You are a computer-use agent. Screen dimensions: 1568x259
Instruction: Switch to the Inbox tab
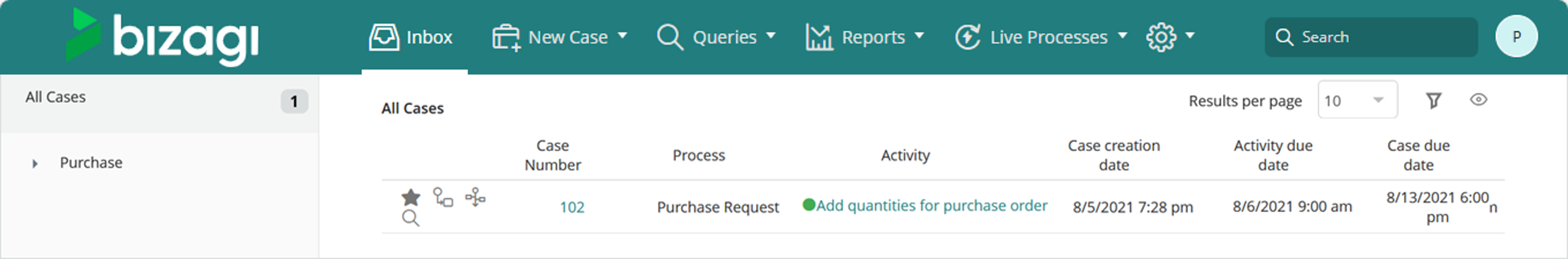coord(411,37)
